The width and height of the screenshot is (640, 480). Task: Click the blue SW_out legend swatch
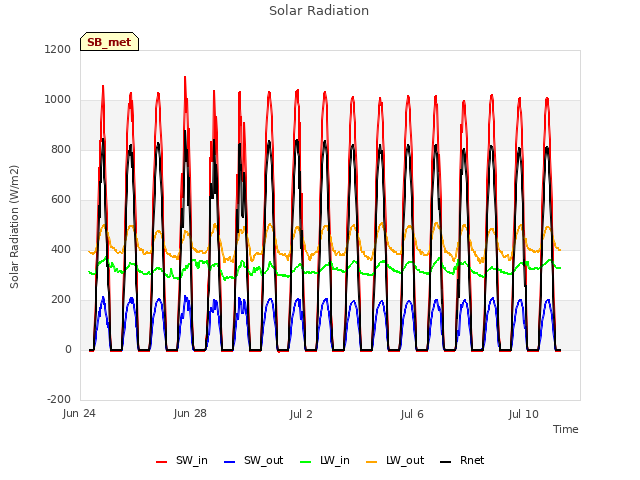pos(230,462)
